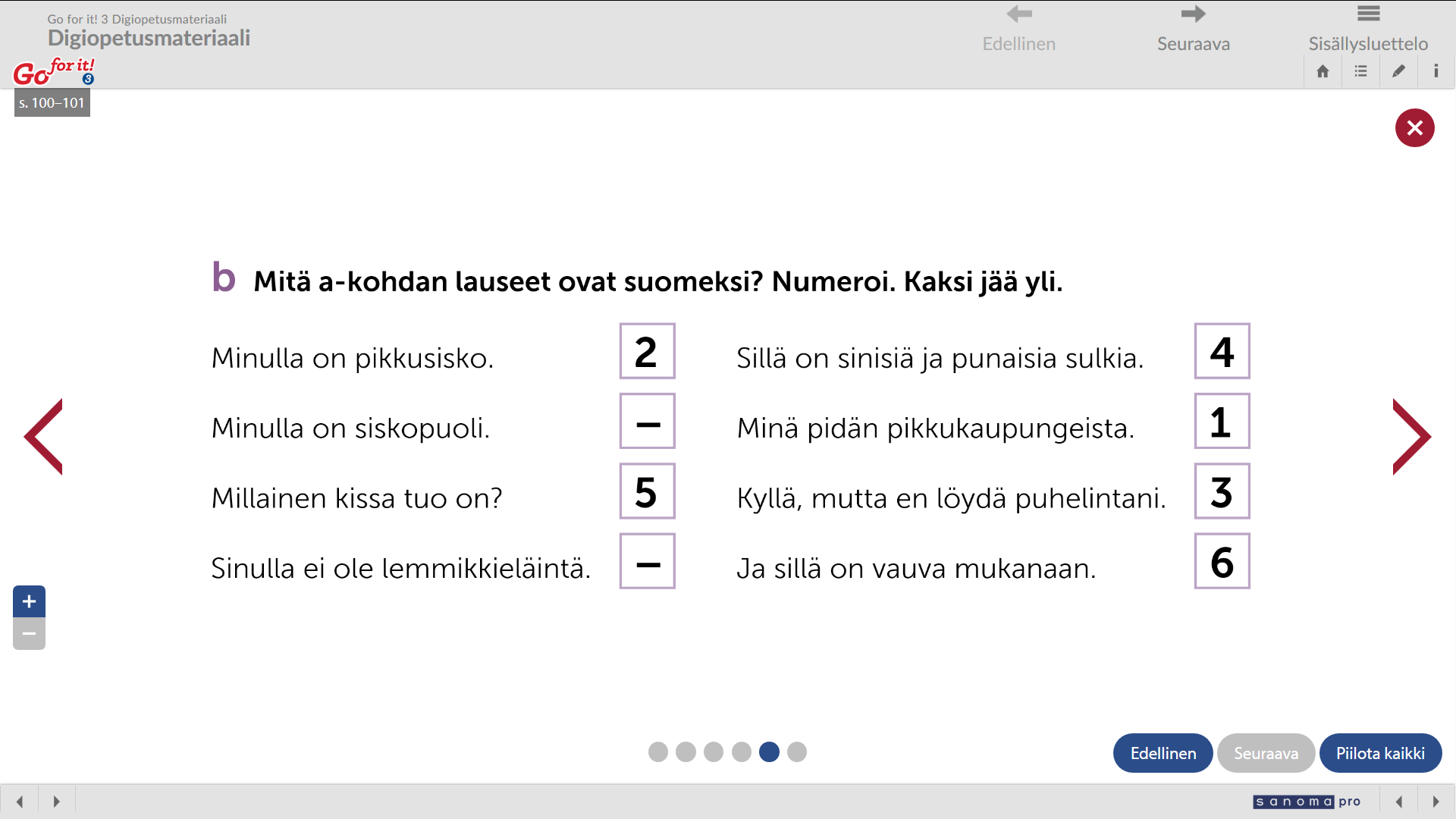This screenshot has height=819, width=1456.
Task: Select the pencil edit icon
Action: click(1398, 71)
